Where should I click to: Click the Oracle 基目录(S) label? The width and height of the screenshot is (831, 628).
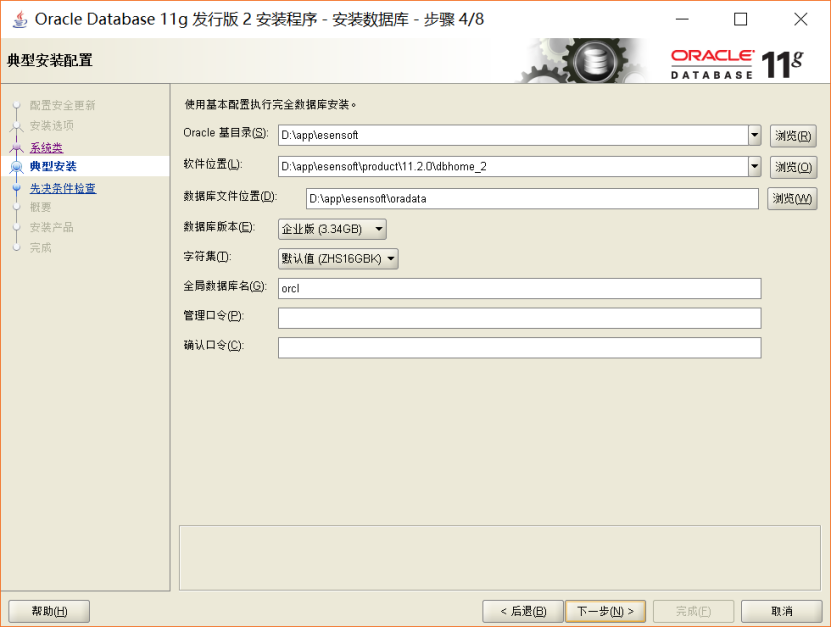[226, 132]
